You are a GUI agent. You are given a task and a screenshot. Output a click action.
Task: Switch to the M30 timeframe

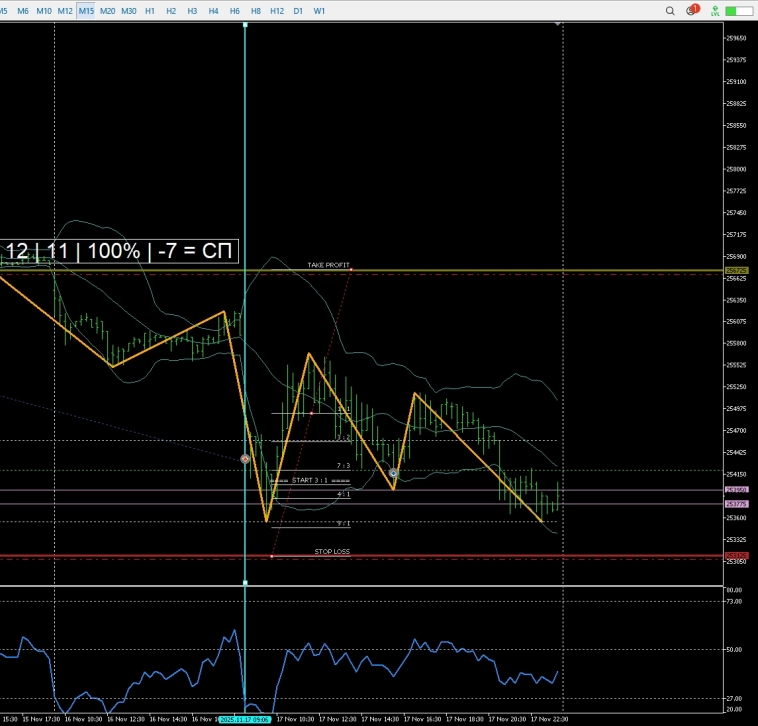pos(129,10)
